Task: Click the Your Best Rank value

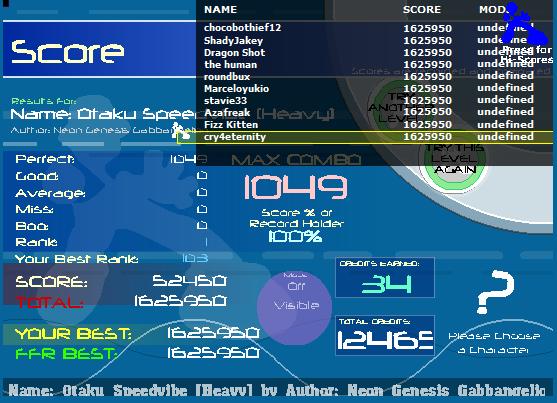Action: pyautogui.click(x=195, y=258)
